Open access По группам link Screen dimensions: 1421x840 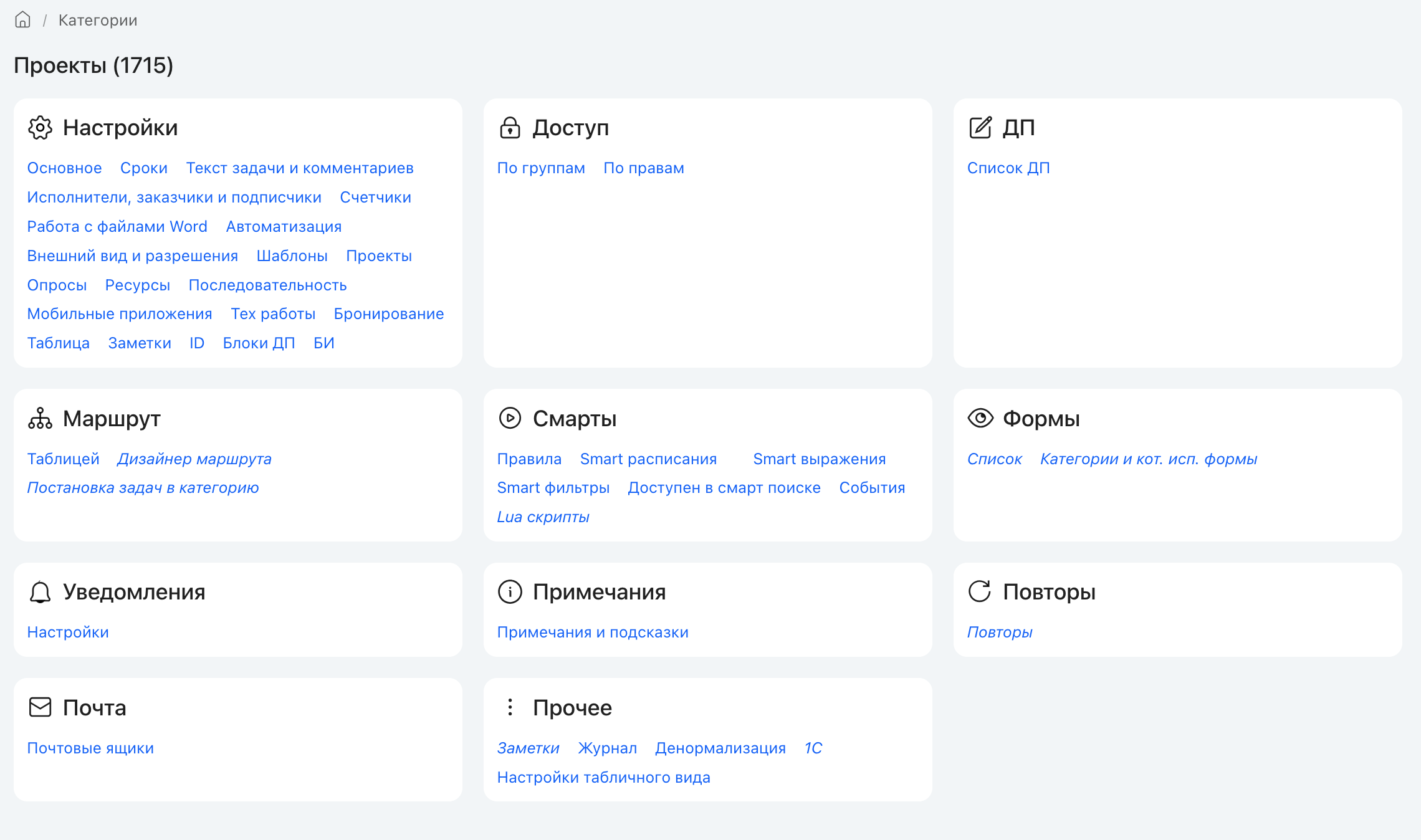click(x=541, y=168)
